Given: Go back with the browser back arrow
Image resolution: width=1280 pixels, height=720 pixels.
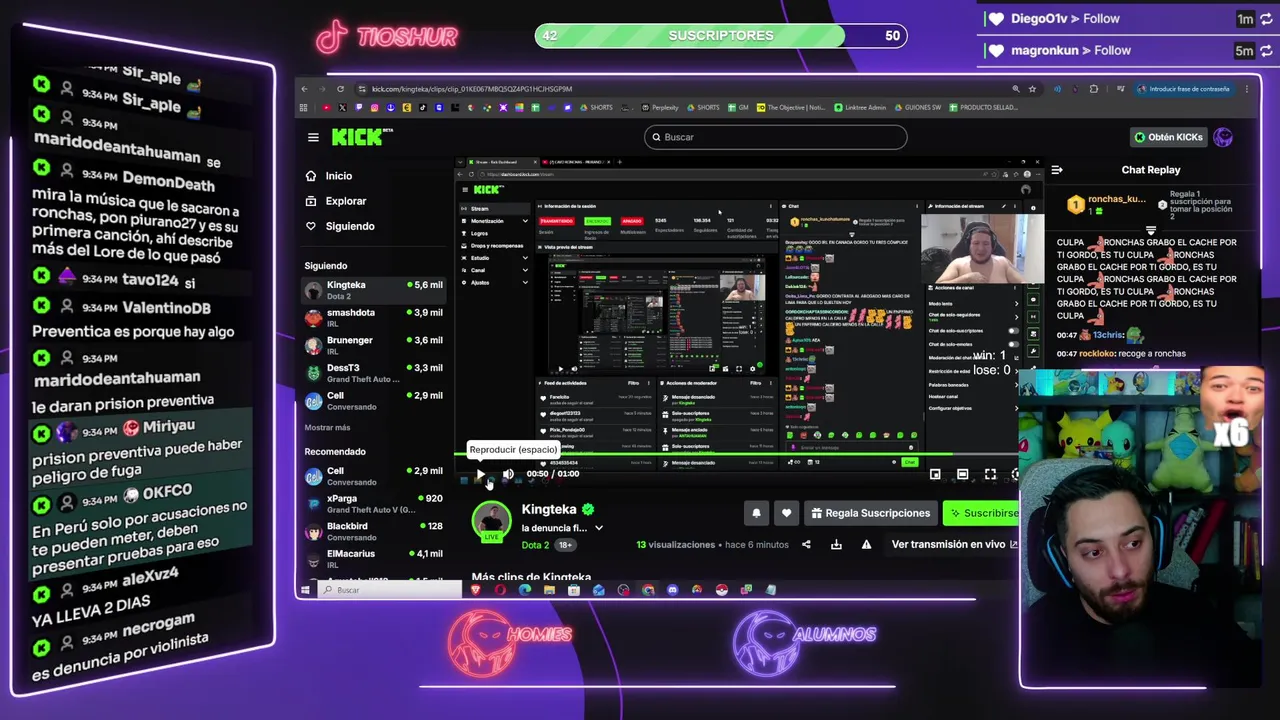Looking at the screenshot, I should point(305,89).
